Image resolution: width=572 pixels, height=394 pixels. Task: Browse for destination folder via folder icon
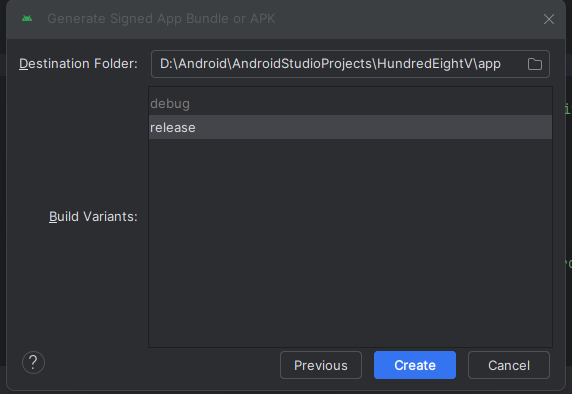pos(534,64)
